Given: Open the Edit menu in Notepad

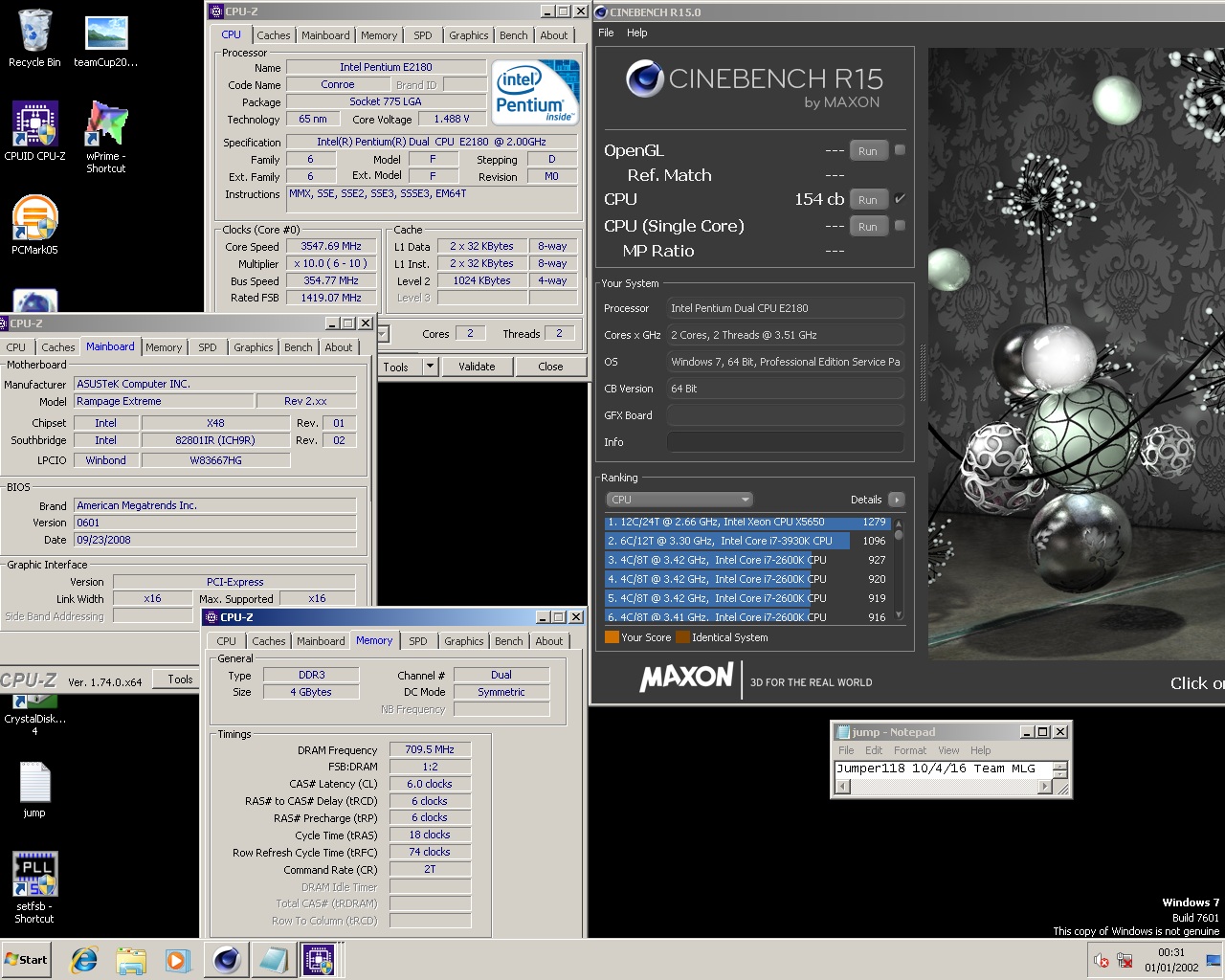Looking at the screenshot, I should click(874, 750).
